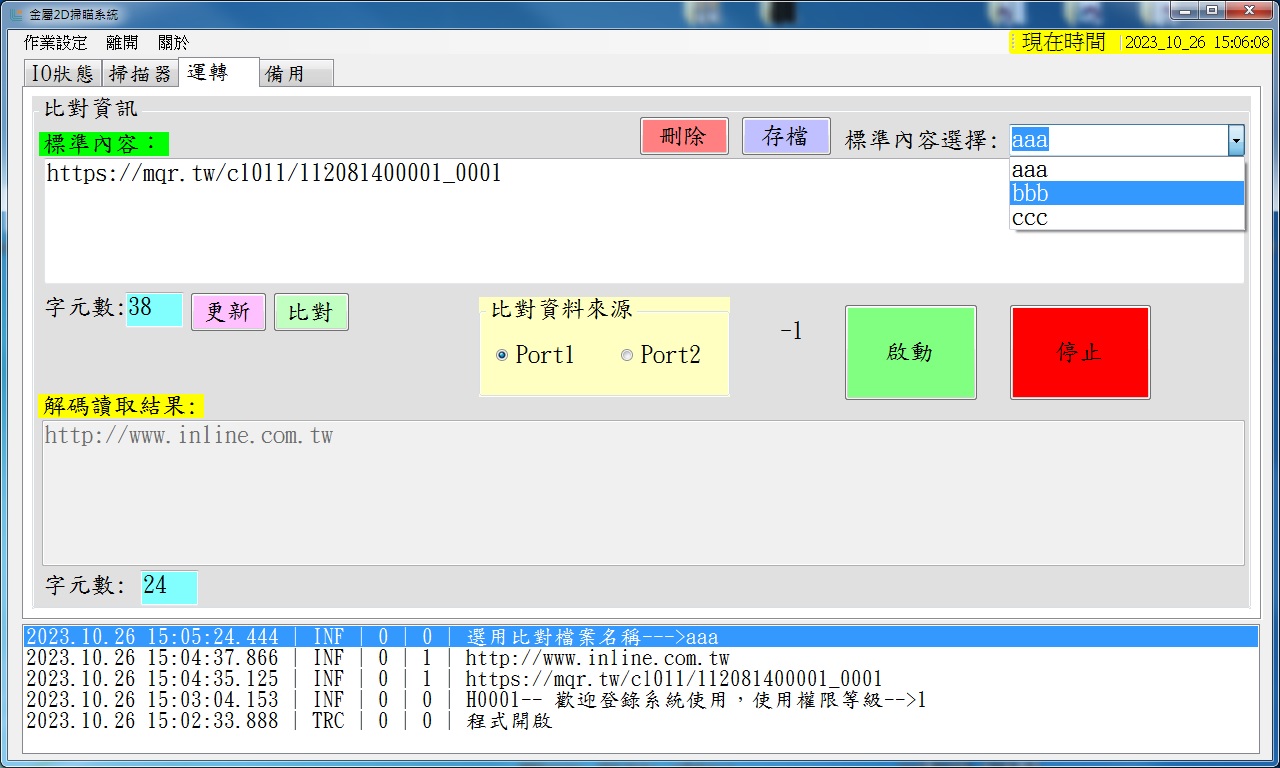Switch to the 掃描器 tab

coord(140,73)
